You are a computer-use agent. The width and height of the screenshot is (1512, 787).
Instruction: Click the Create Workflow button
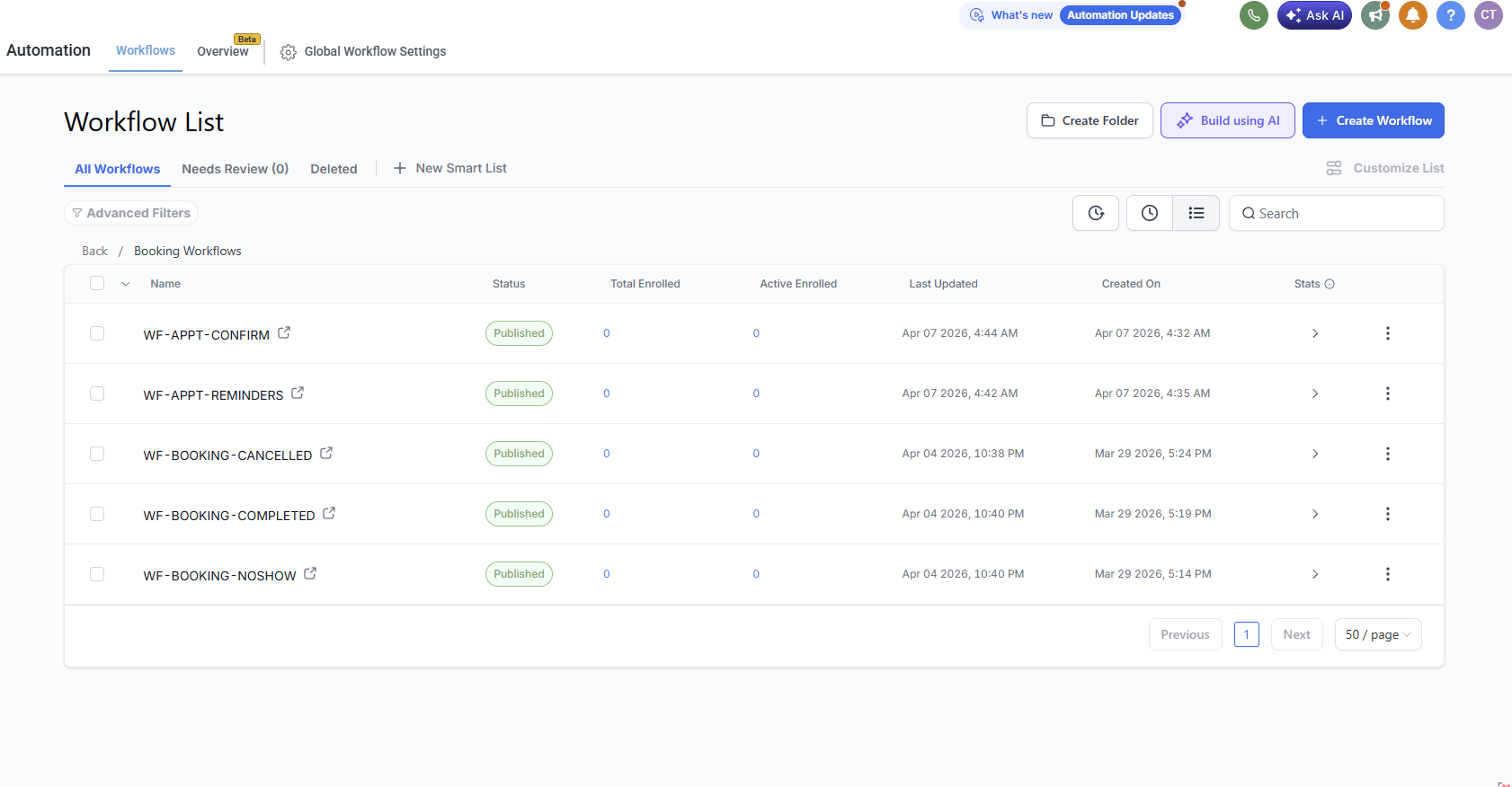click(1374, 120)
